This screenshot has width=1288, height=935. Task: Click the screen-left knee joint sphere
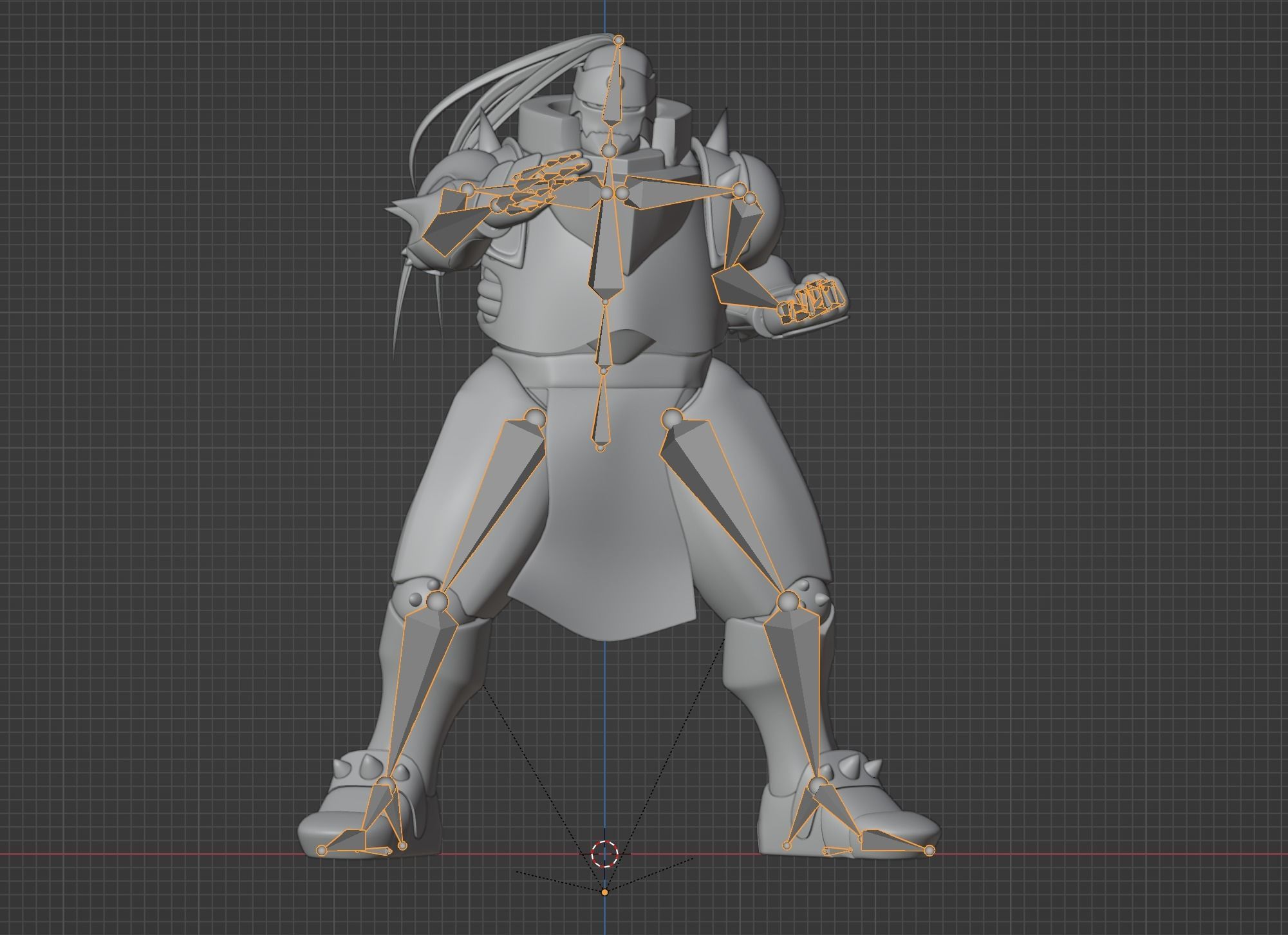click(437, 601)
